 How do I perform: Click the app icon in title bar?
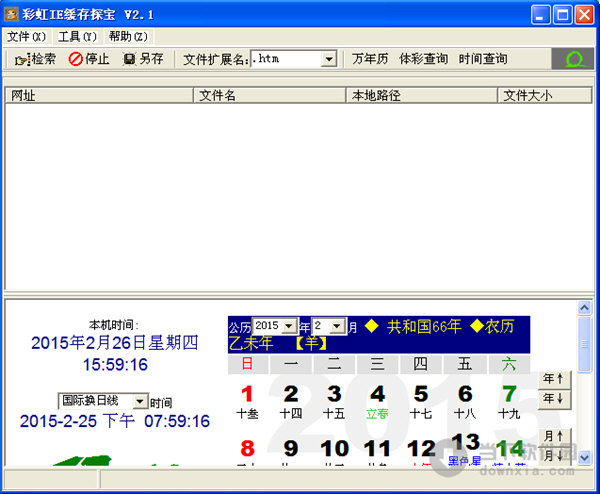tap(12, 15)
